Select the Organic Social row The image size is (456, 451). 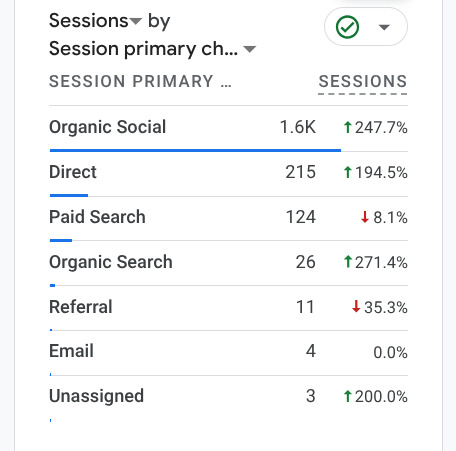(228, 128)
